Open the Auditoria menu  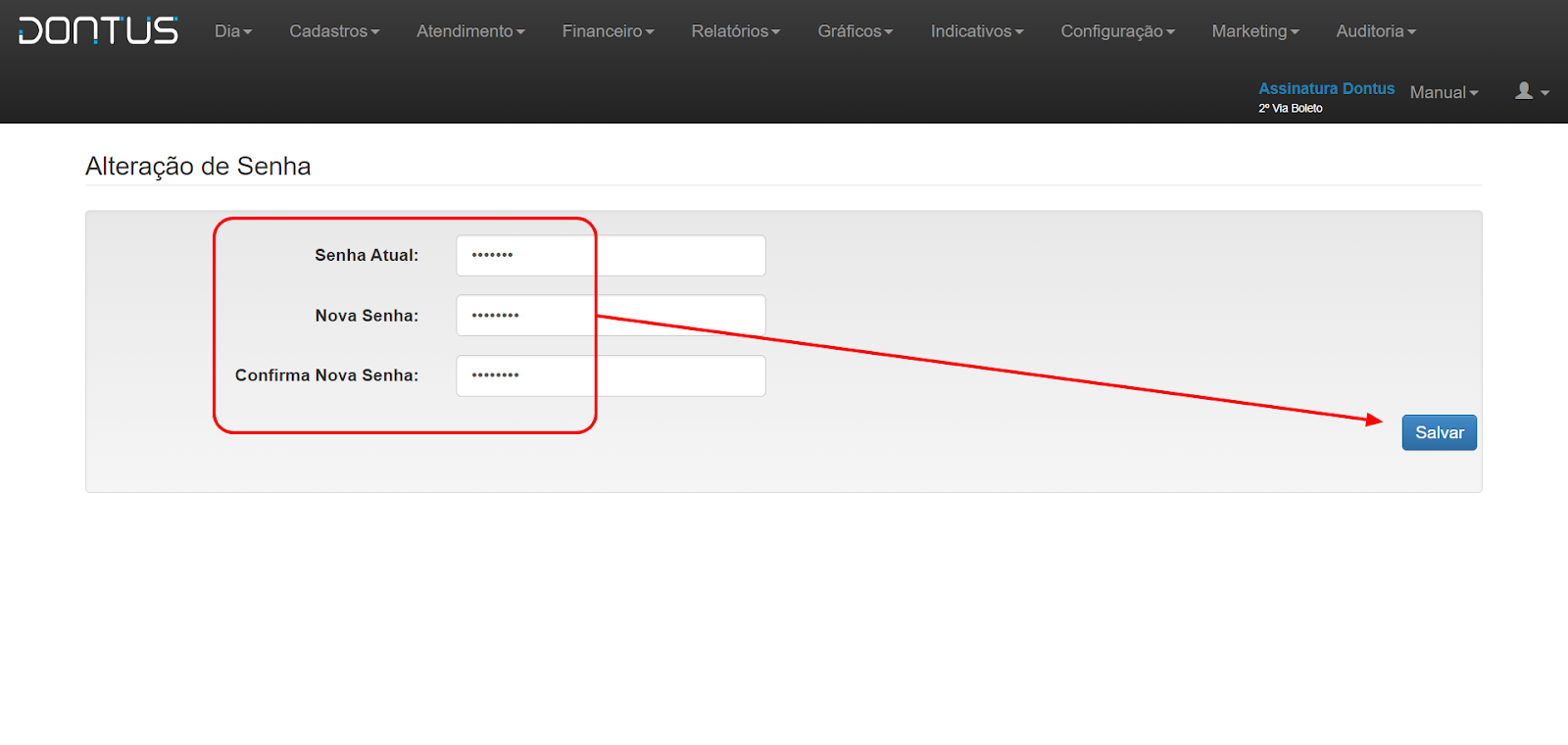pyautogui.click(x=1376, y=31)
